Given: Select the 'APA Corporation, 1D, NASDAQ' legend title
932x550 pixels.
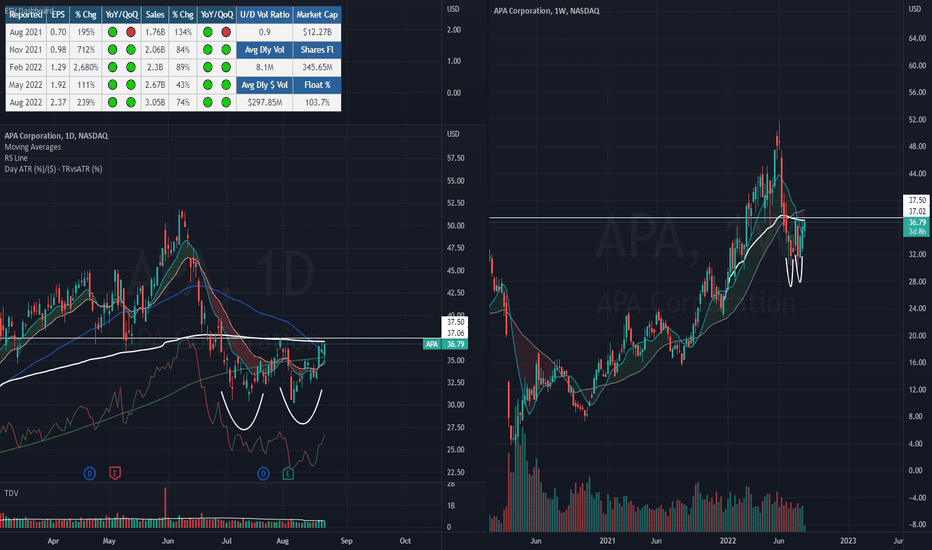Looking at the screenshot, I should 56,136.
